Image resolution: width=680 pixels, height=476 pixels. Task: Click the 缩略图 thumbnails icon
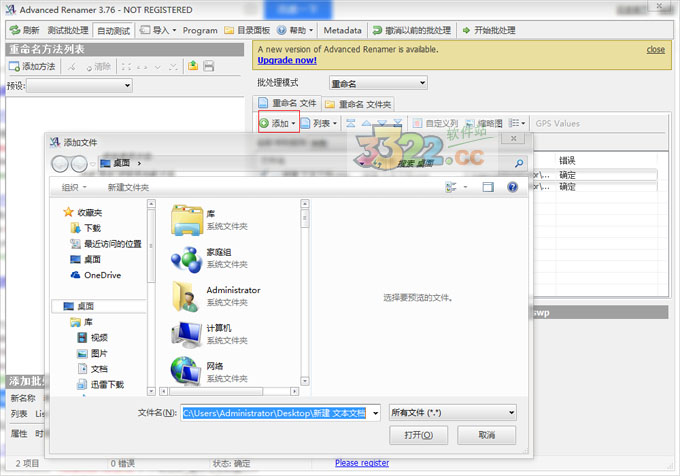tap(470, 124)
